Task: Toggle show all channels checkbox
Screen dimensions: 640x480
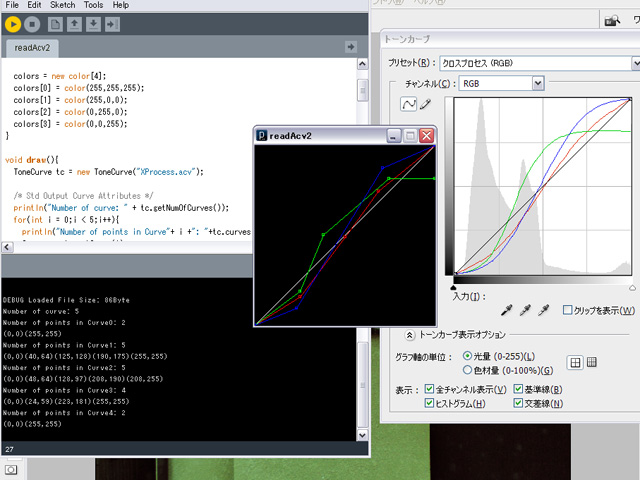Action: 429,389
